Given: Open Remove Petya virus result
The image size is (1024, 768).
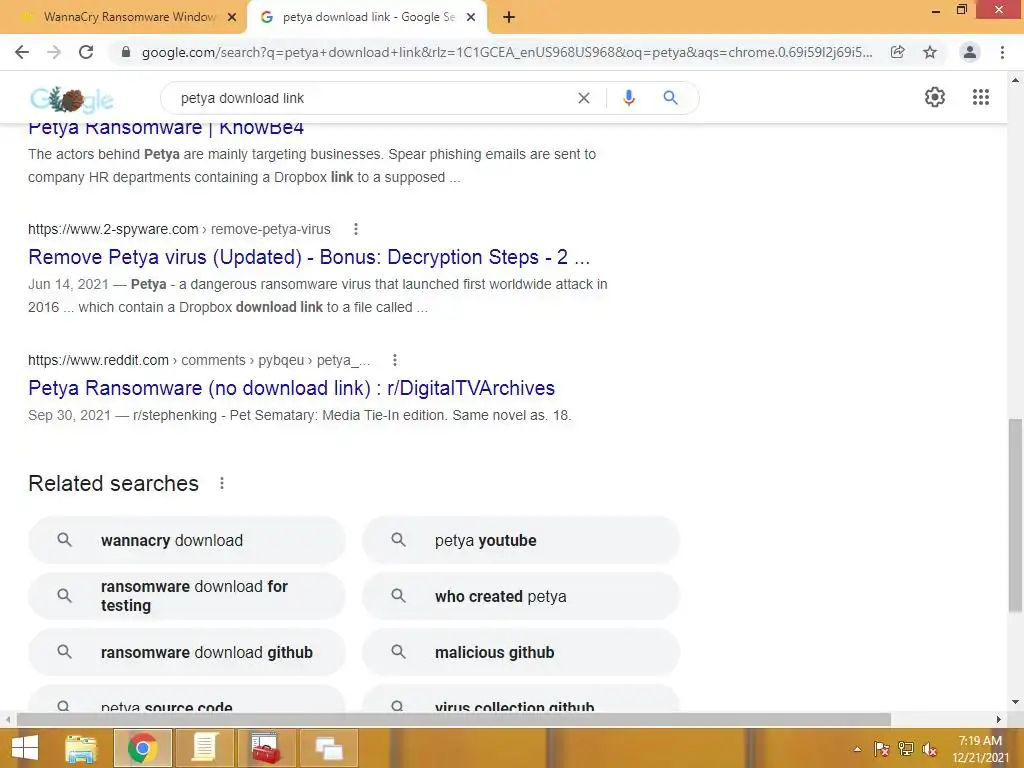Looking at the screenshot, I should (x=309, y=257).
